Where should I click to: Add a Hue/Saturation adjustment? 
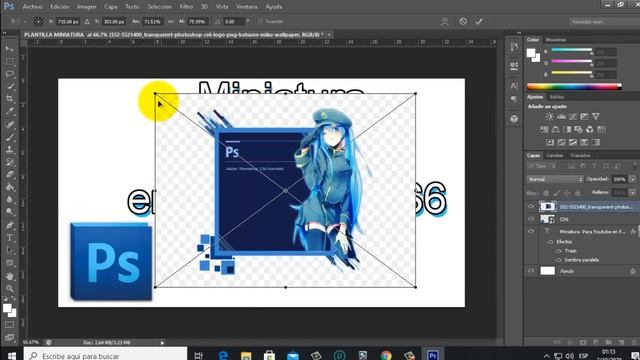(x=544, y=129)
